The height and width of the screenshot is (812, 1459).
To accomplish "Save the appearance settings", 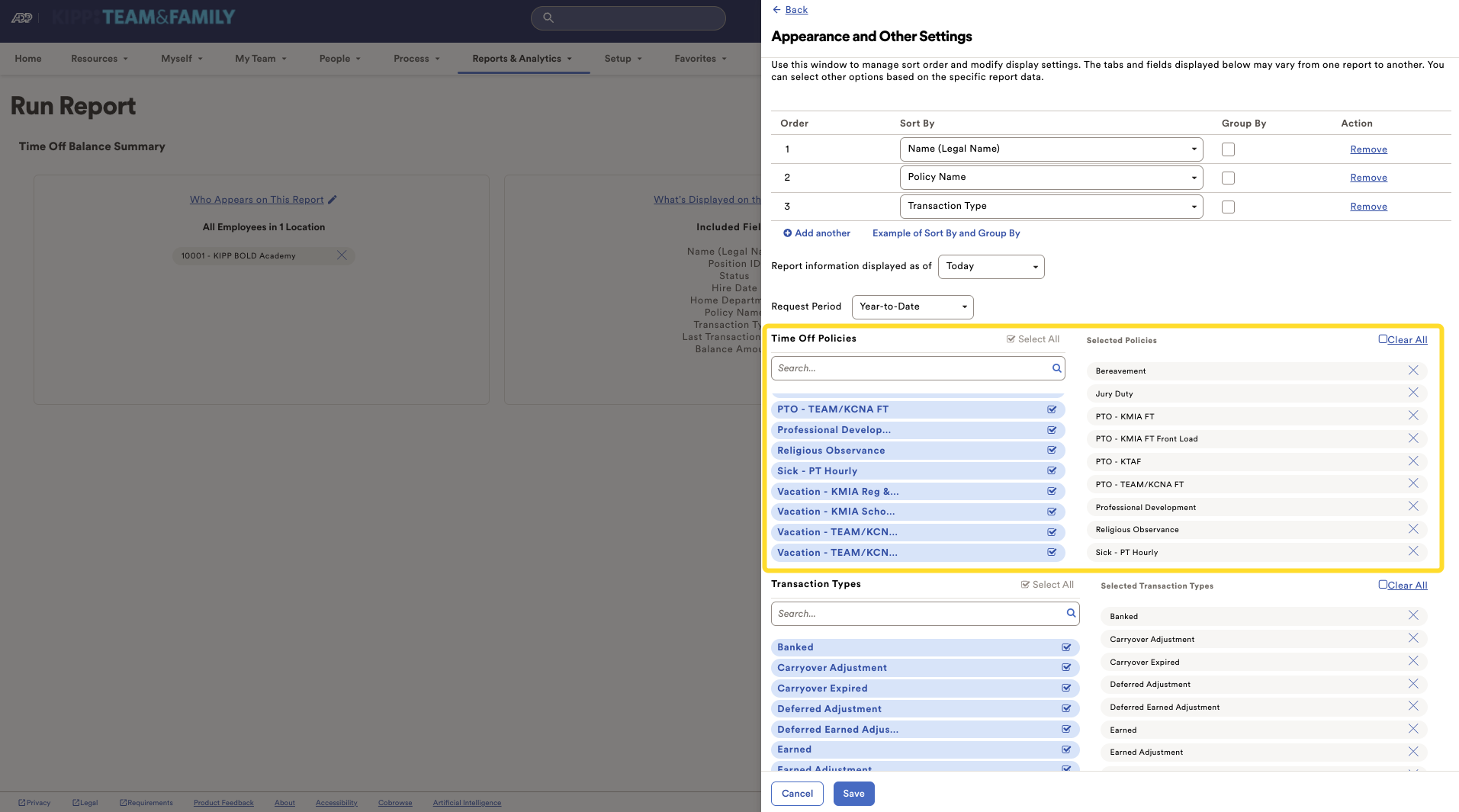I will [x=853, y=794].
